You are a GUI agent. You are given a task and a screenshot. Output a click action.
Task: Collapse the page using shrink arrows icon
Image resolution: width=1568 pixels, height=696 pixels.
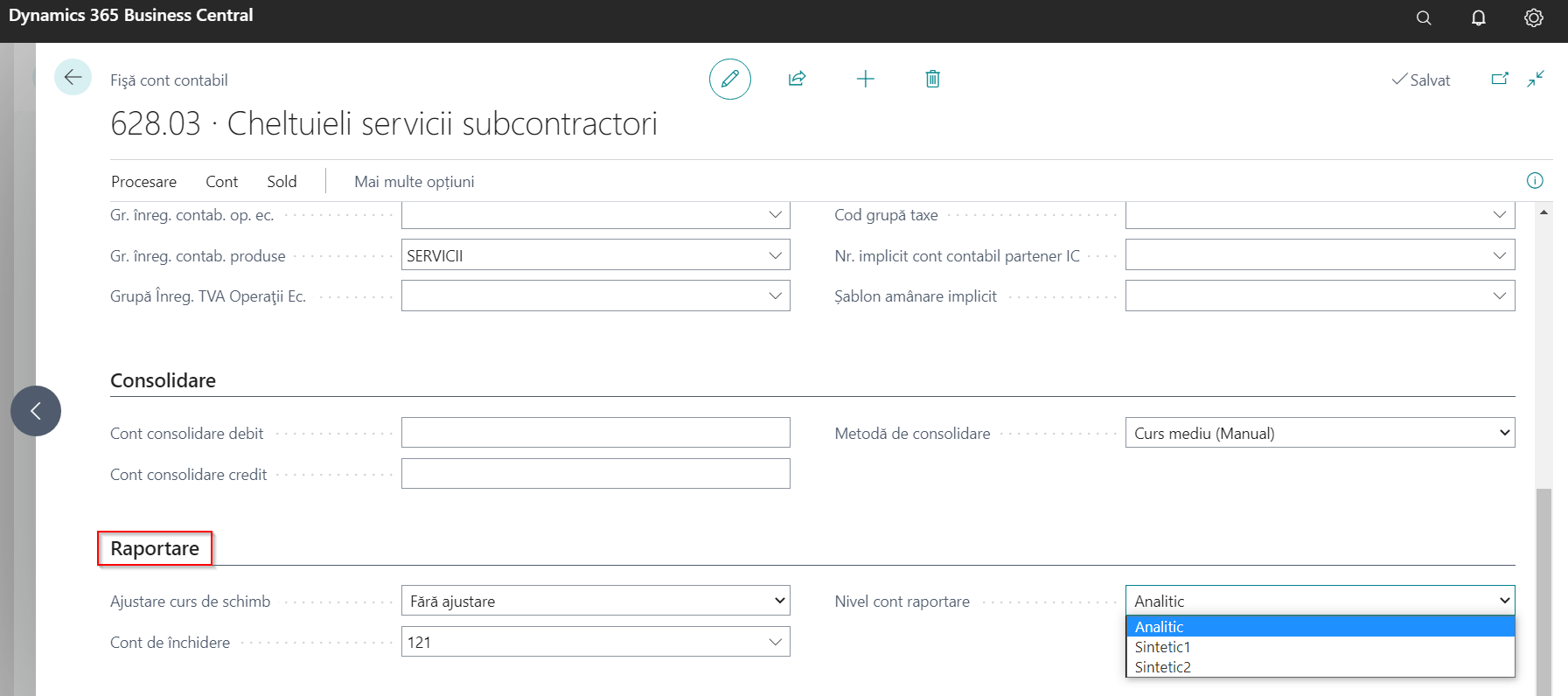[1536, 79]
